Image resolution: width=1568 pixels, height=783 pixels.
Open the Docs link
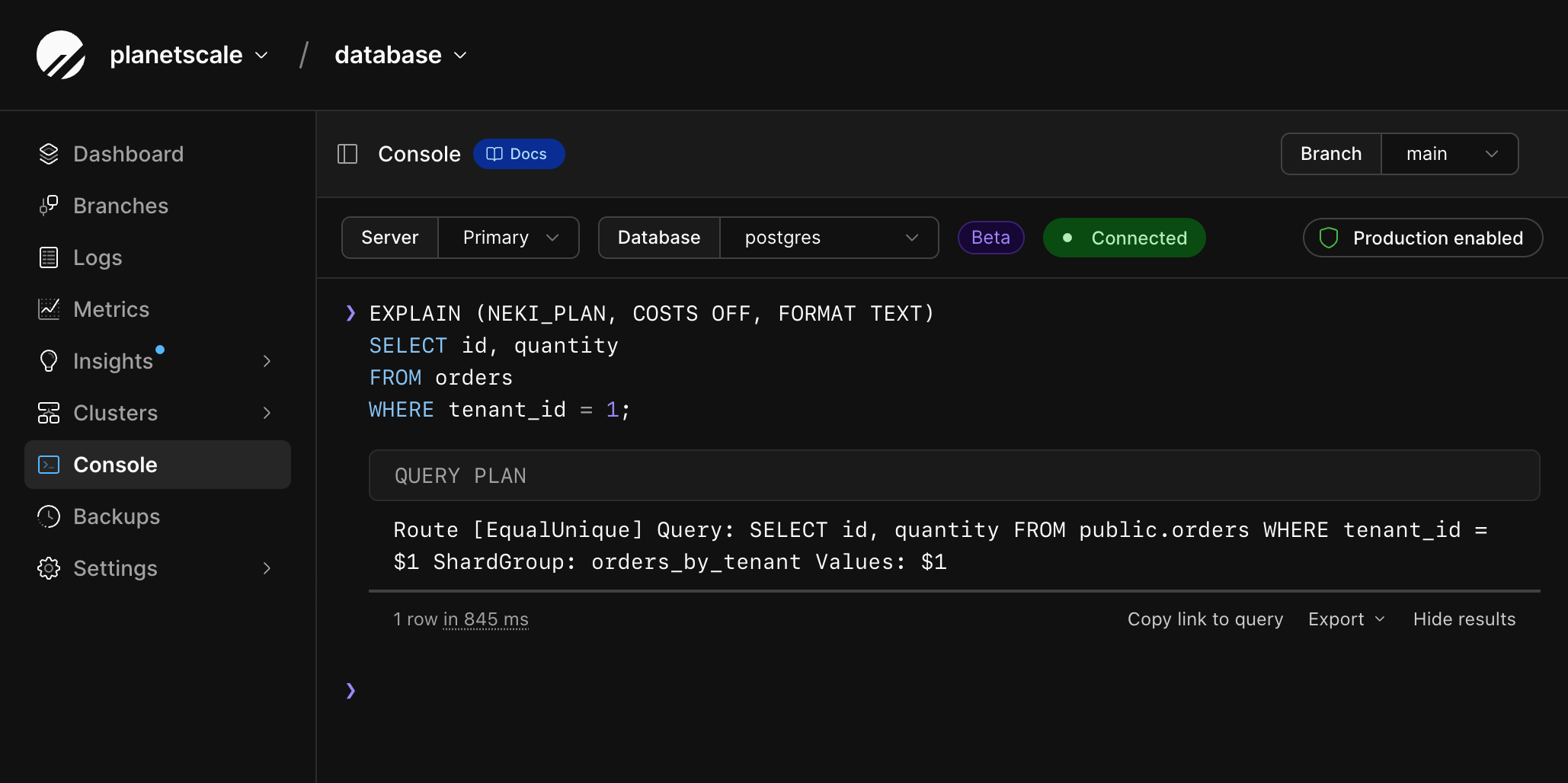pyautogui.click(x=519, y=154)
